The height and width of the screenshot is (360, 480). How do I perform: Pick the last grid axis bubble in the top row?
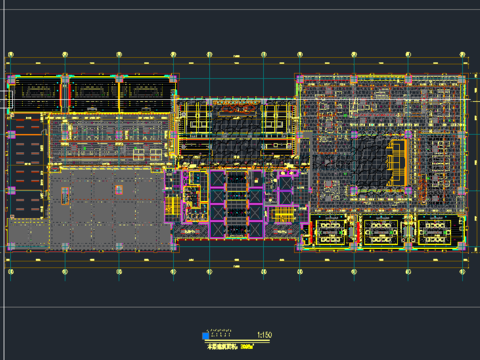coord(462,54)
